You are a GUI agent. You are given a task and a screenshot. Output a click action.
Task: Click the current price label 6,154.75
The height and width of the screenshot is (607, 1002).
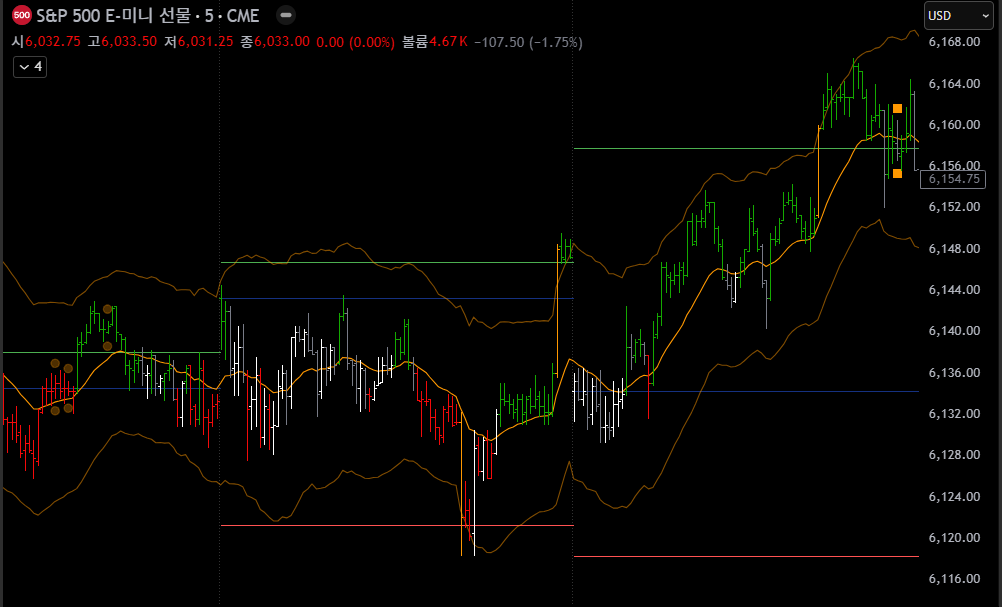click(953, 179)
